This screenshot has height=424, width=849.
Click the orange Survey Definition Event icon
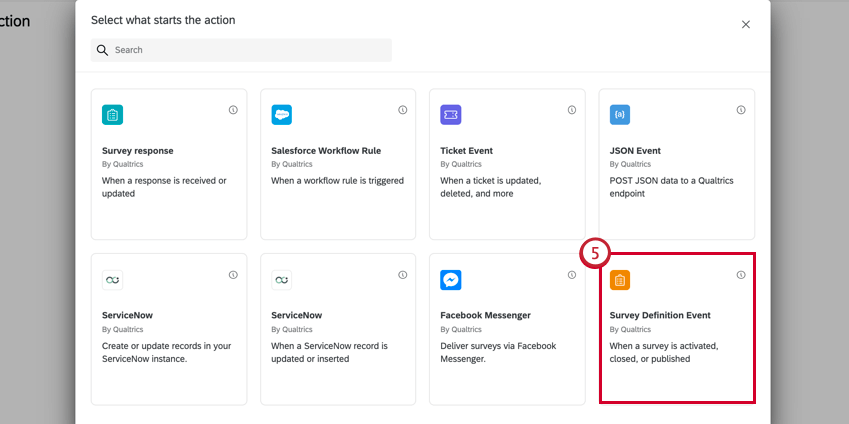click(x=620, y=280)
